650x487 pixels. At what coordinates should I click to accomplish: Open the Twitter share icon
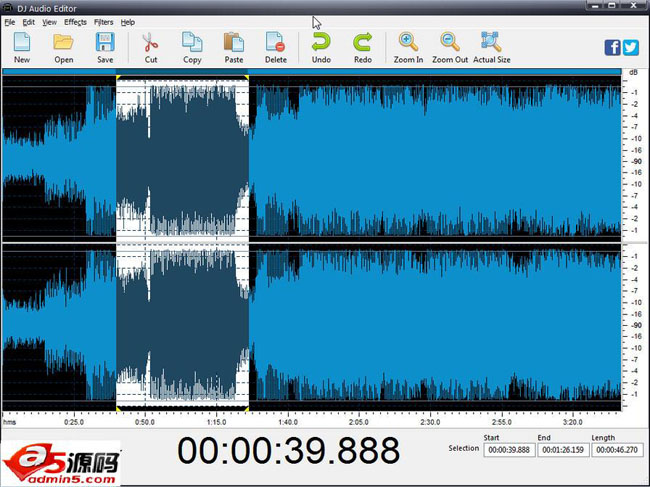631,48
